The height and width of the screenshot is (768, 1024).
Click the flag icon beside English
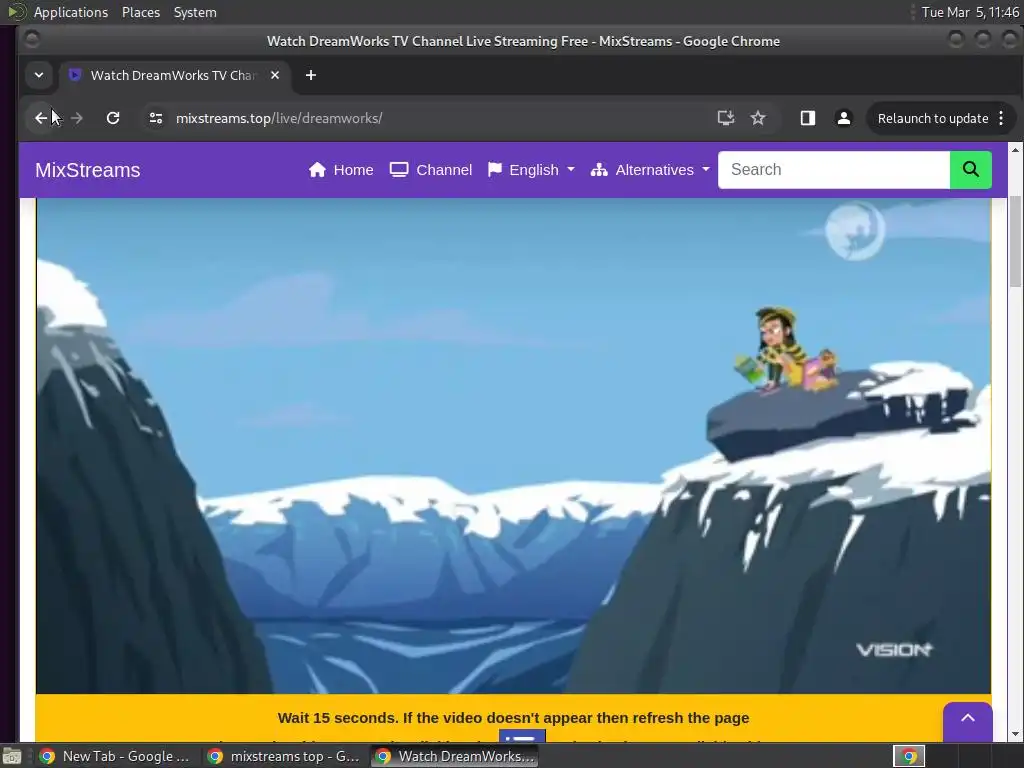[x=494, y=170]
